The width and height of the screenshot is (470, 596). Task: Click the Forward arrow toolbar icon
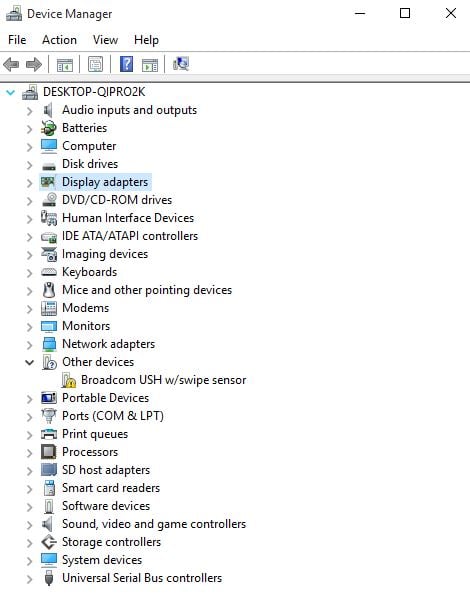click(34, 64)
